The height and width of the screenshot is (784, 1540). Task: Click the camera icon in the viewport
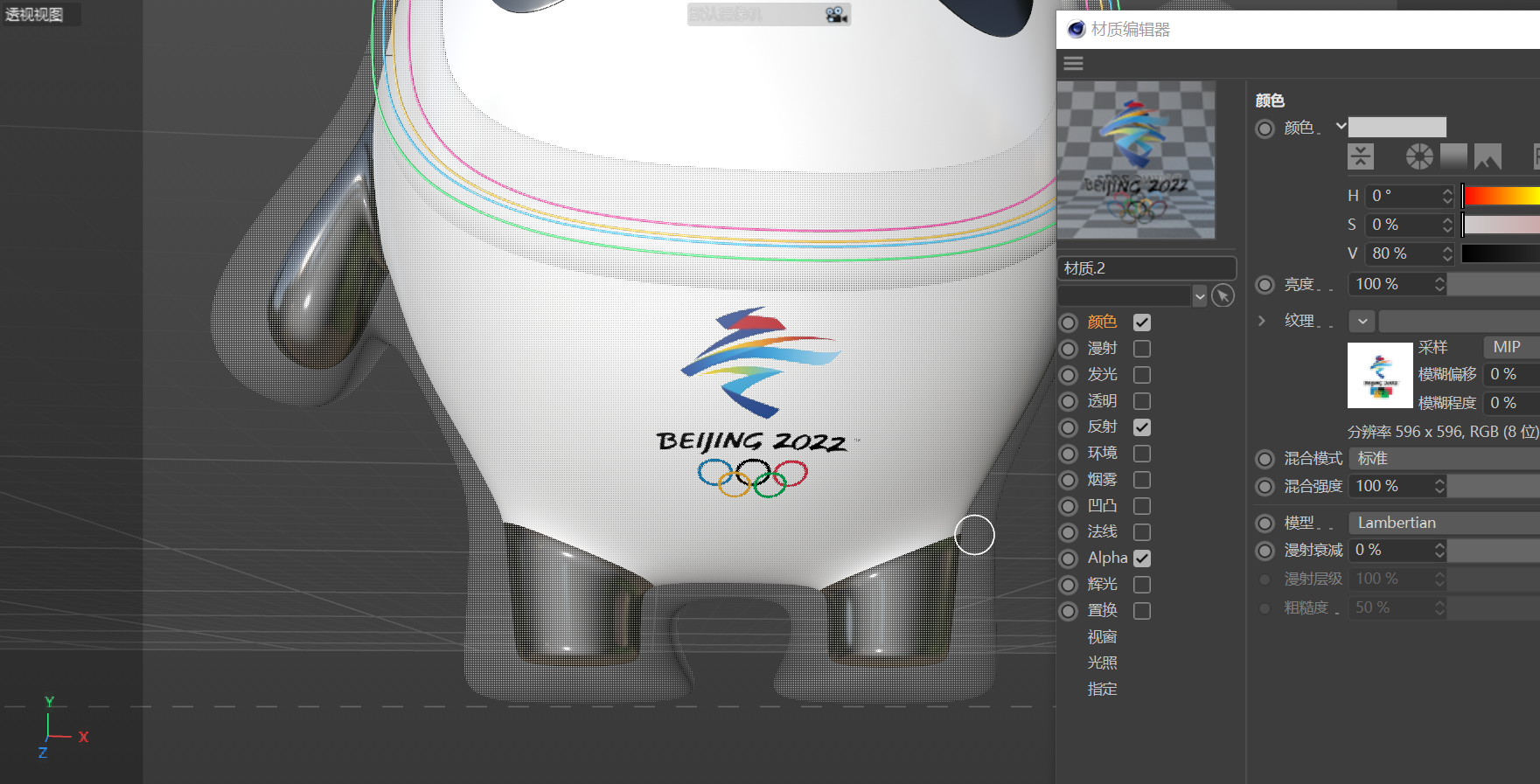coord(836,14)
